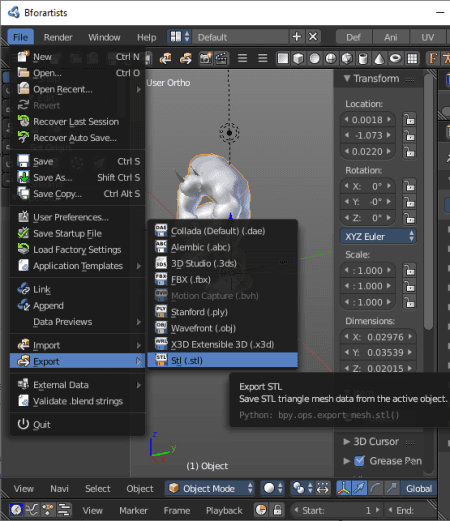Select the translate manipulator arrow icon

click(360, 488)
